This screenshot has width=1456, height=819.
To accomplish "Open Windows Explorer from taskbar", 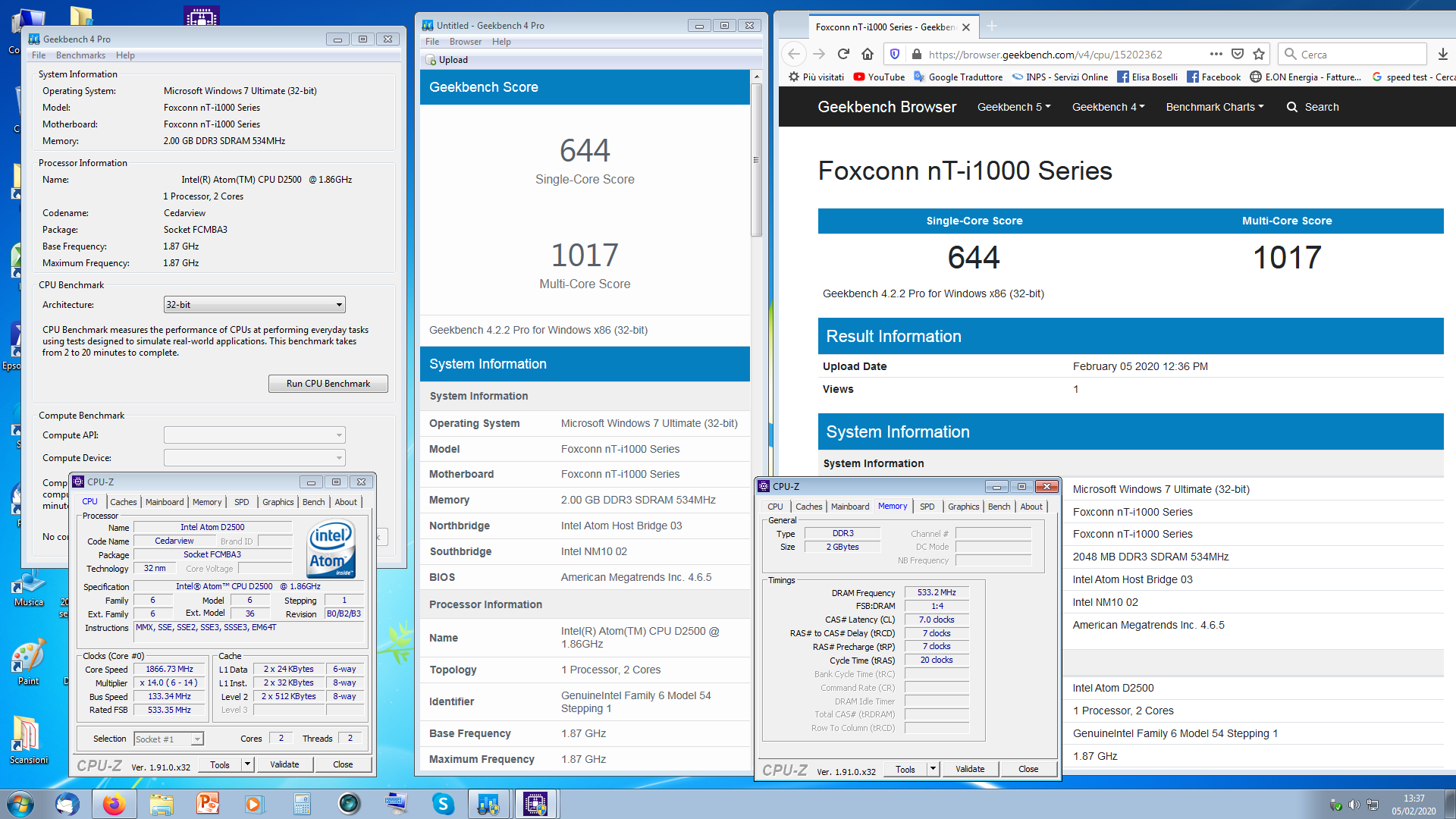I will coord(162,804).
